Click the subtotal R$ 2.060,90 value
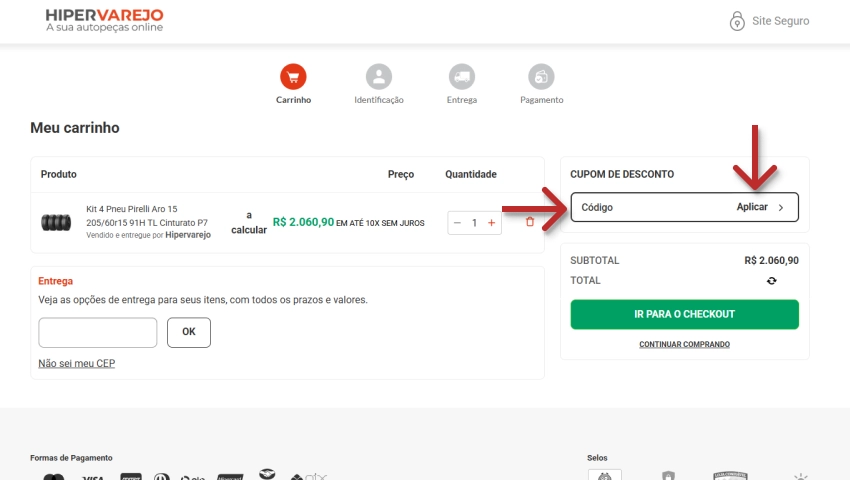 coord(771,260)
